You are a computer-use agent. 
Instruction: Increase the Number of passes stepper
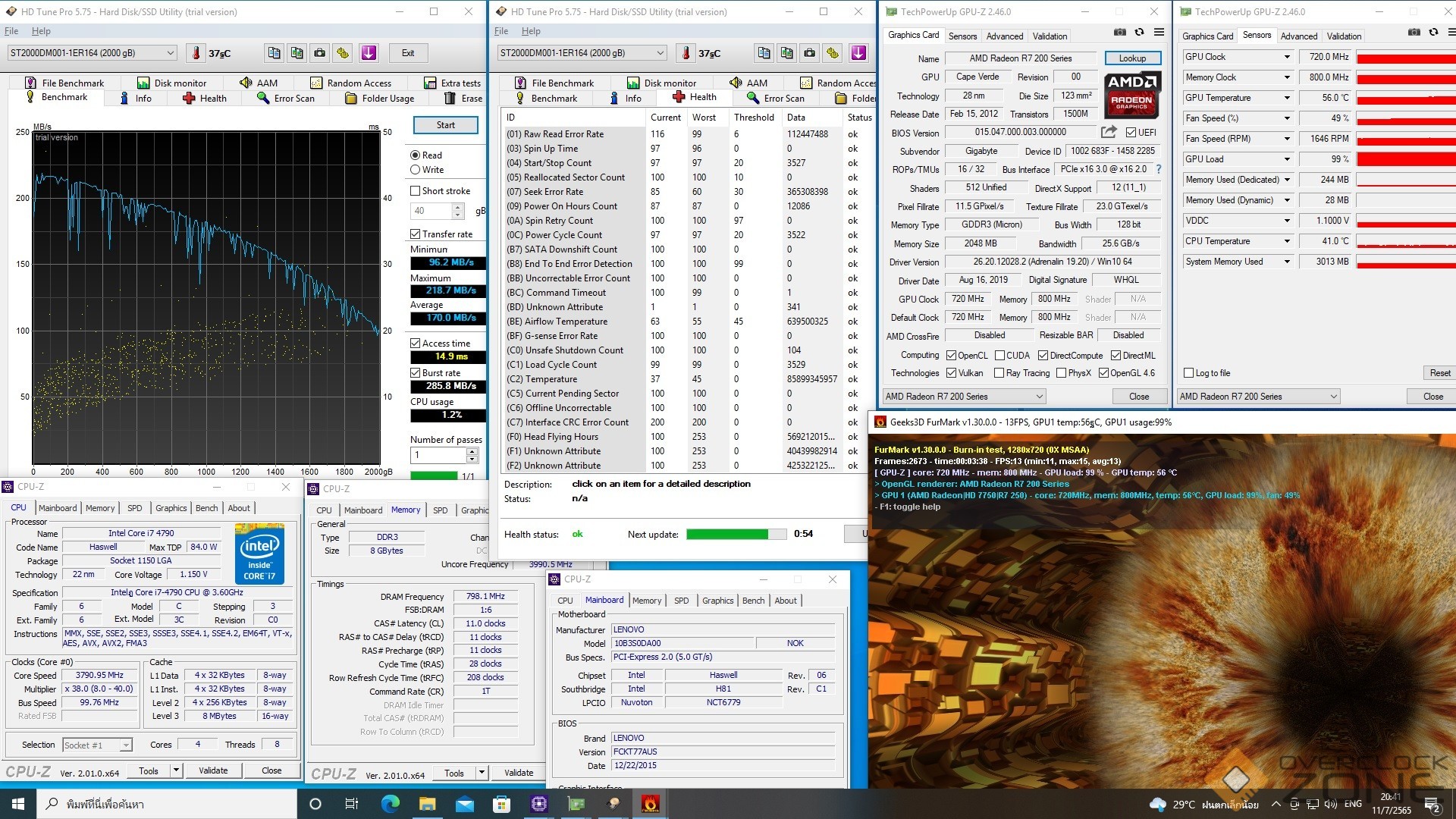472,451
